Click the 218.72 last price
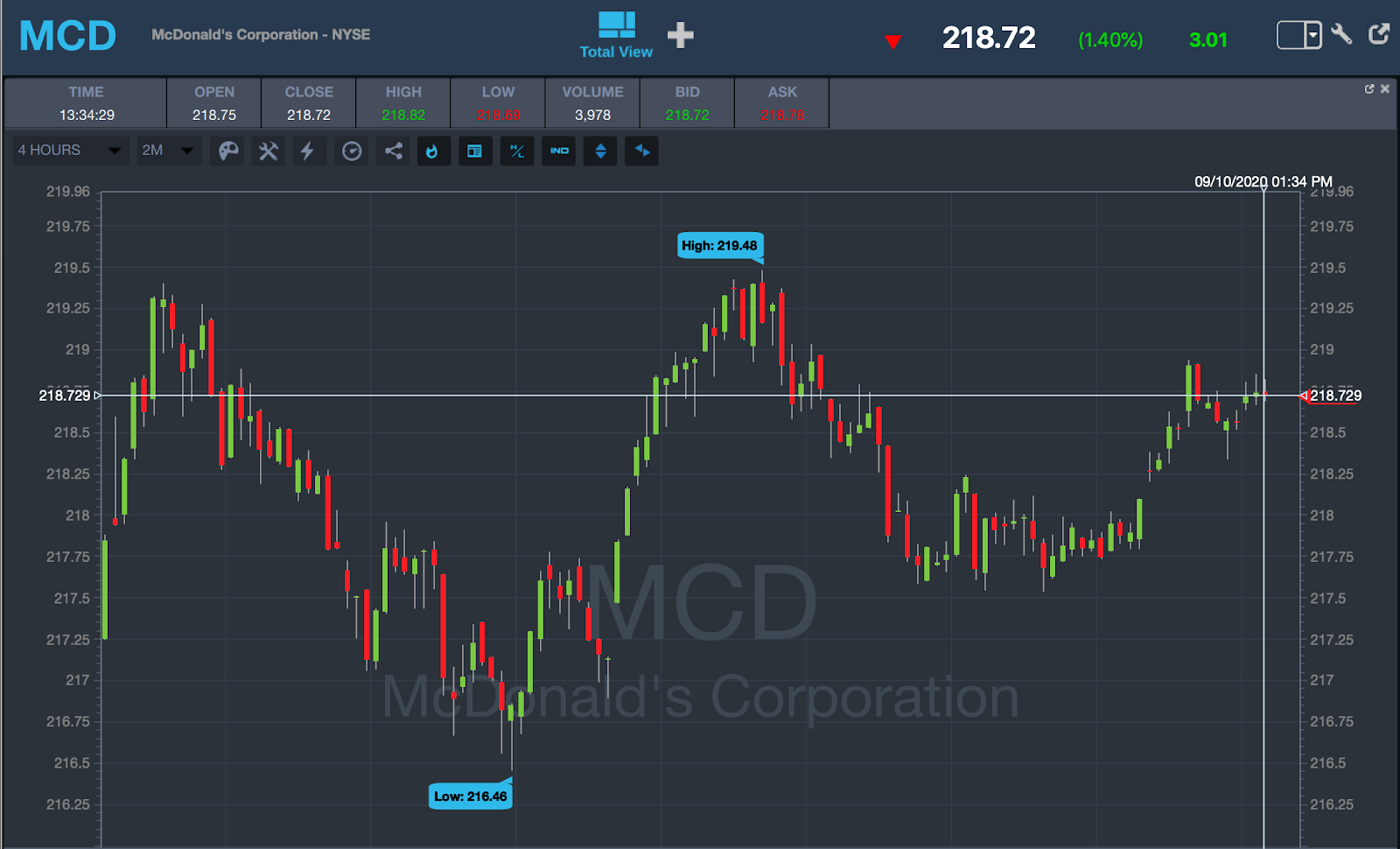Viewport: 1400px width, 849px height. [989, 38]
